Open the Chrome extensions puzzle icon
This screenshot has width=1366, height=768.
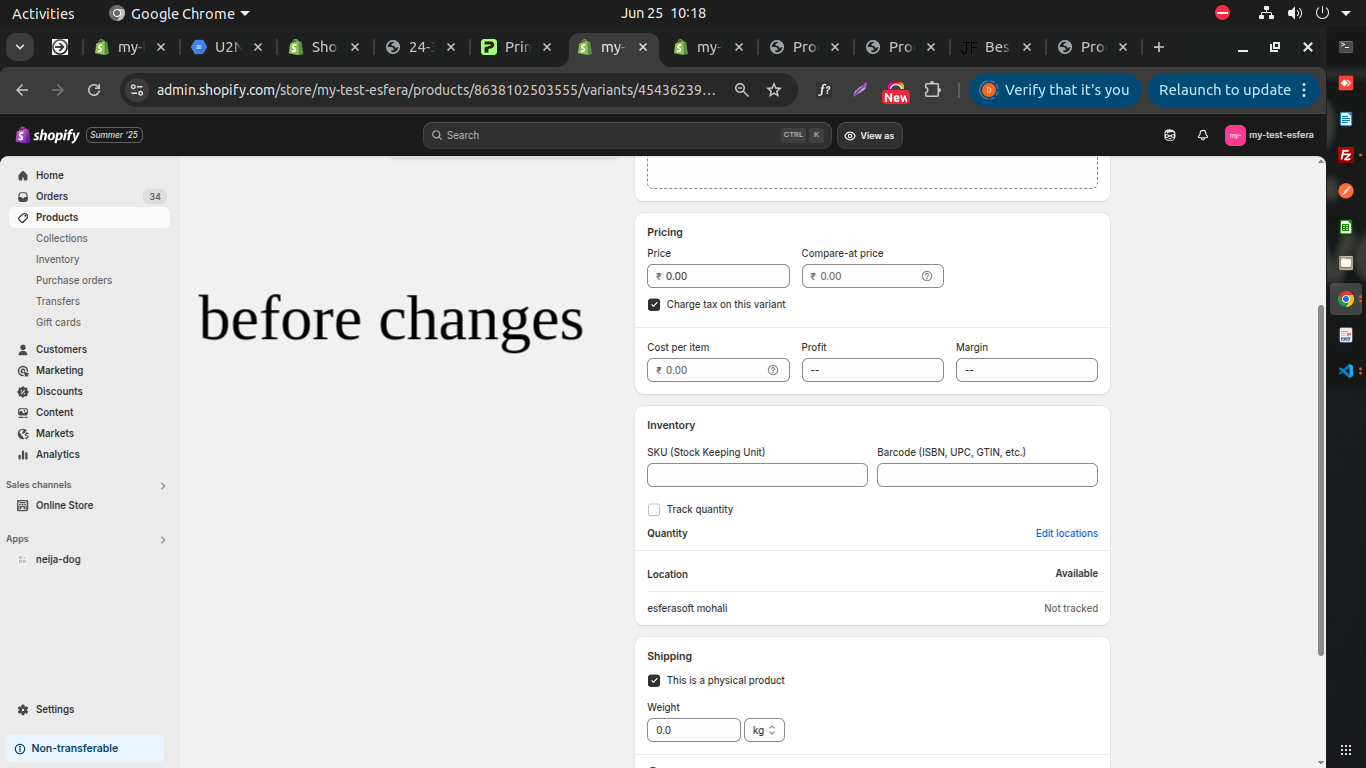pos(932,90)
